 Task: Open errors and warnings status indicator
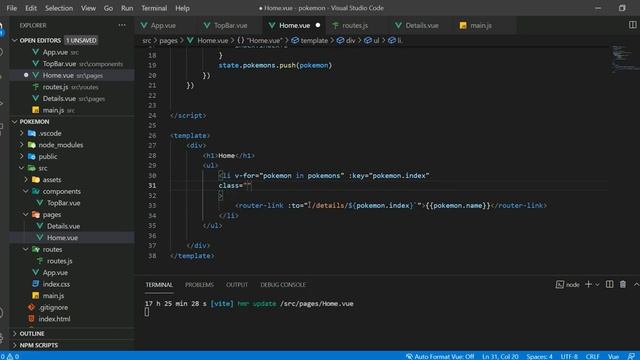tap(10, 356)
